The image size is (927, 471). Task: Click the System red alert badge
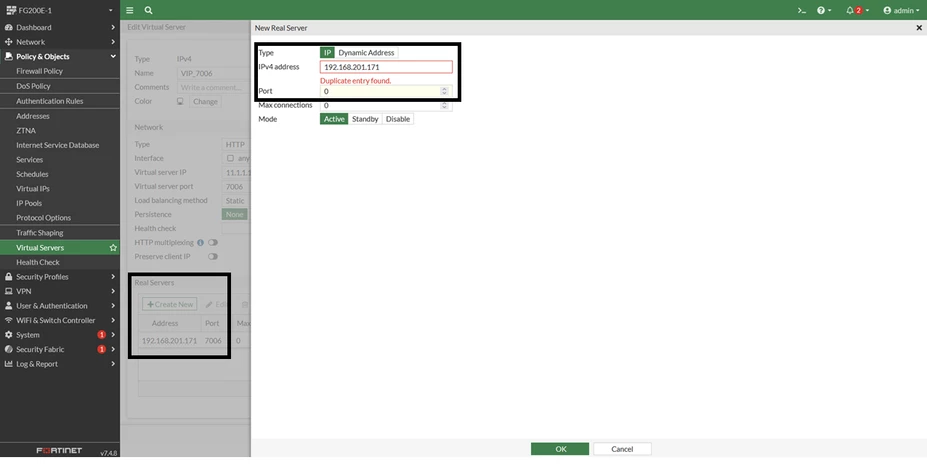tap(102, 334)
